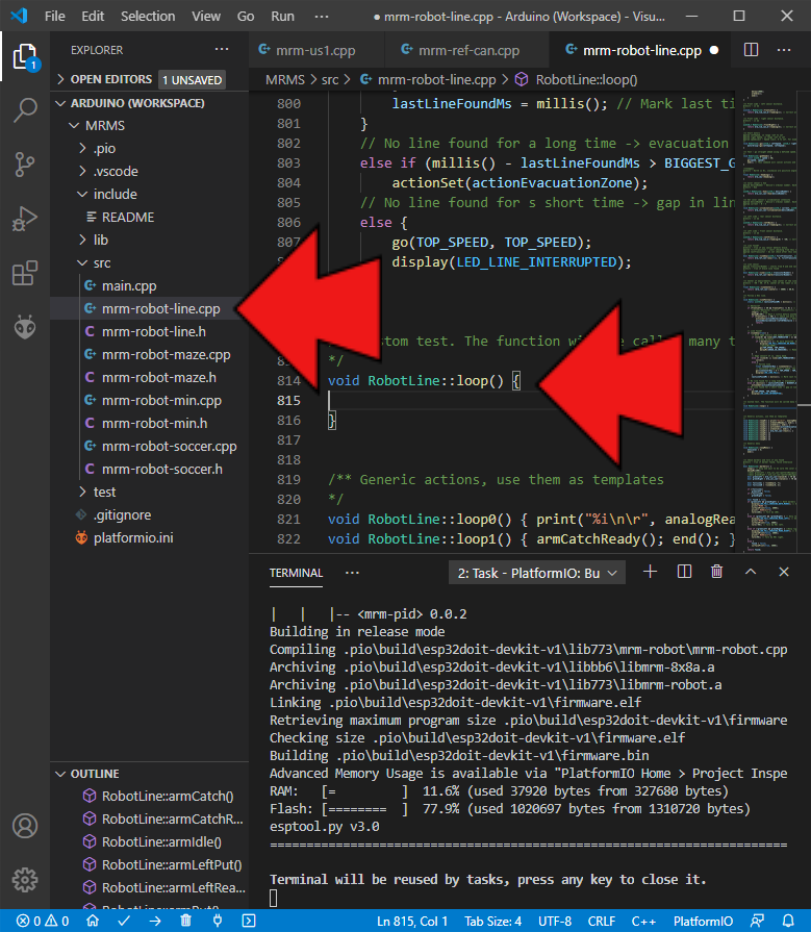Click the code minimap overview
This screenshot has height=932, width=811.
coord(768,321)
